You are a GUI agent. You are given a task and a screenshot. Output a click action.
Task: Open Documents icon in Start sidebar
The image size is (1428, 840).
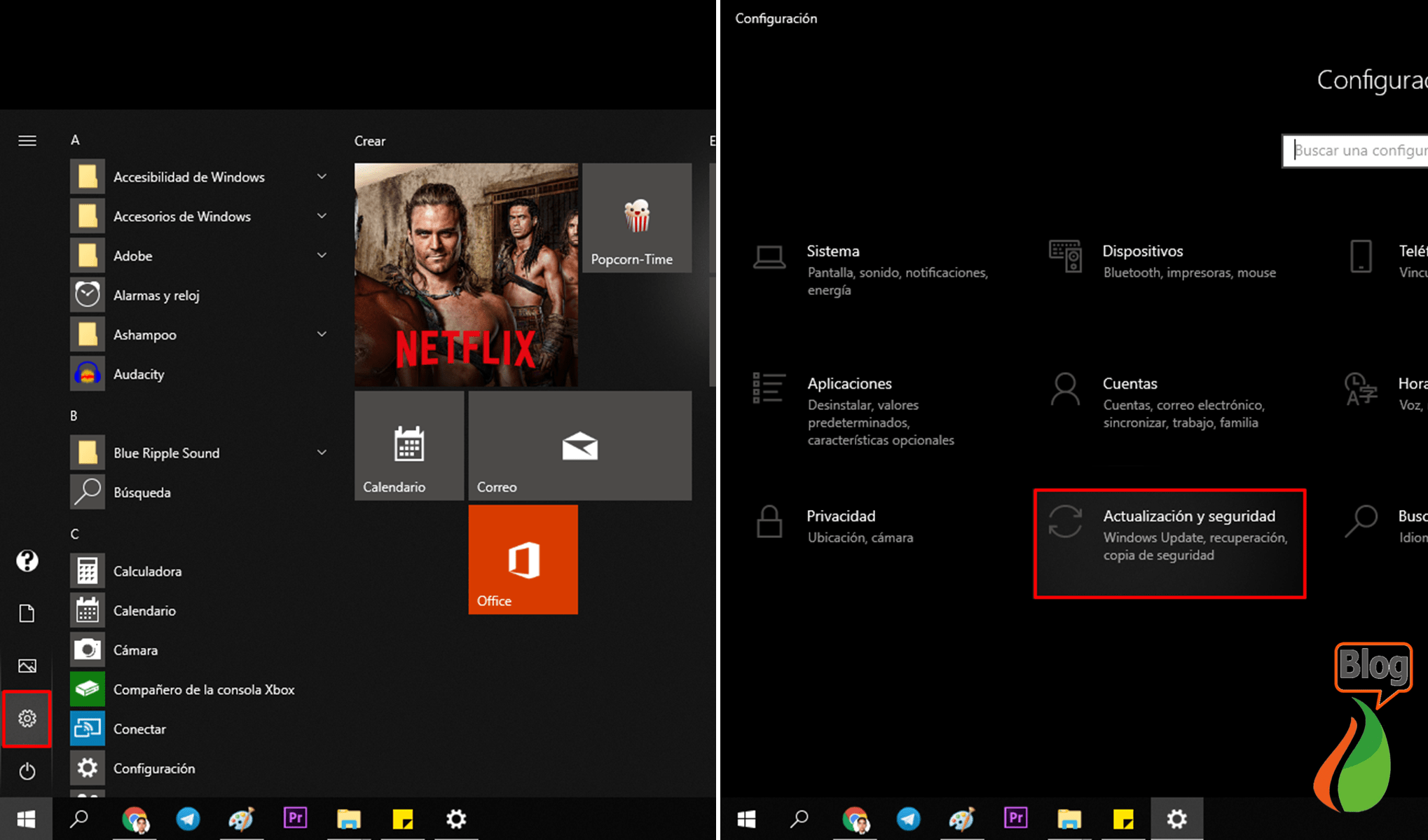[27, 614]
